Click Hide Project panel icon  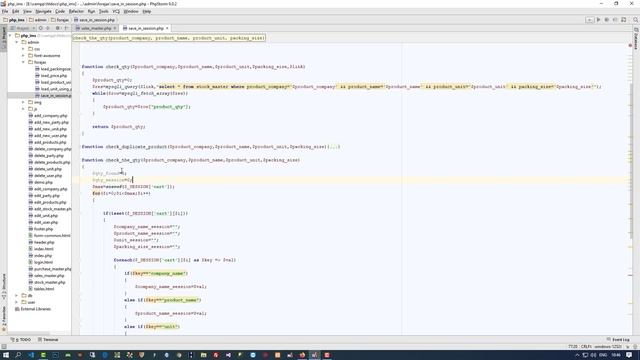coord(66,28)
